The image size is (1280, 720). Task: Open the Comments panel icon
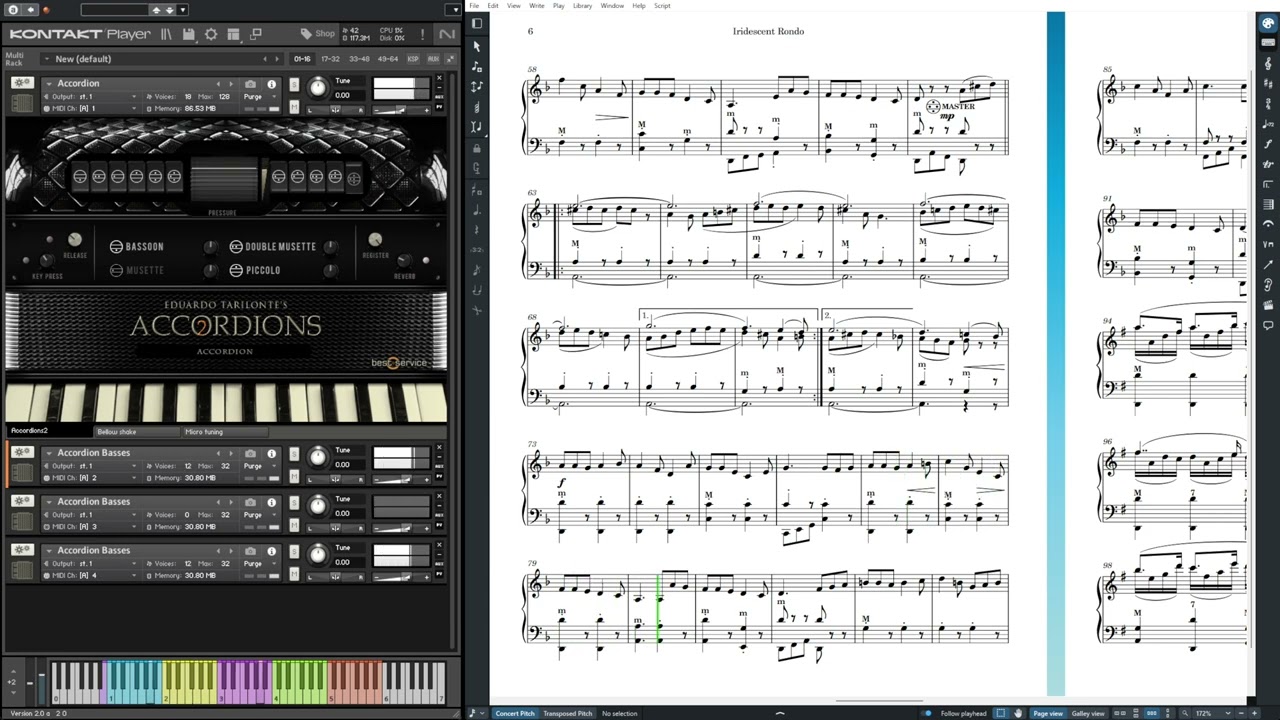tap(1268, 325)
